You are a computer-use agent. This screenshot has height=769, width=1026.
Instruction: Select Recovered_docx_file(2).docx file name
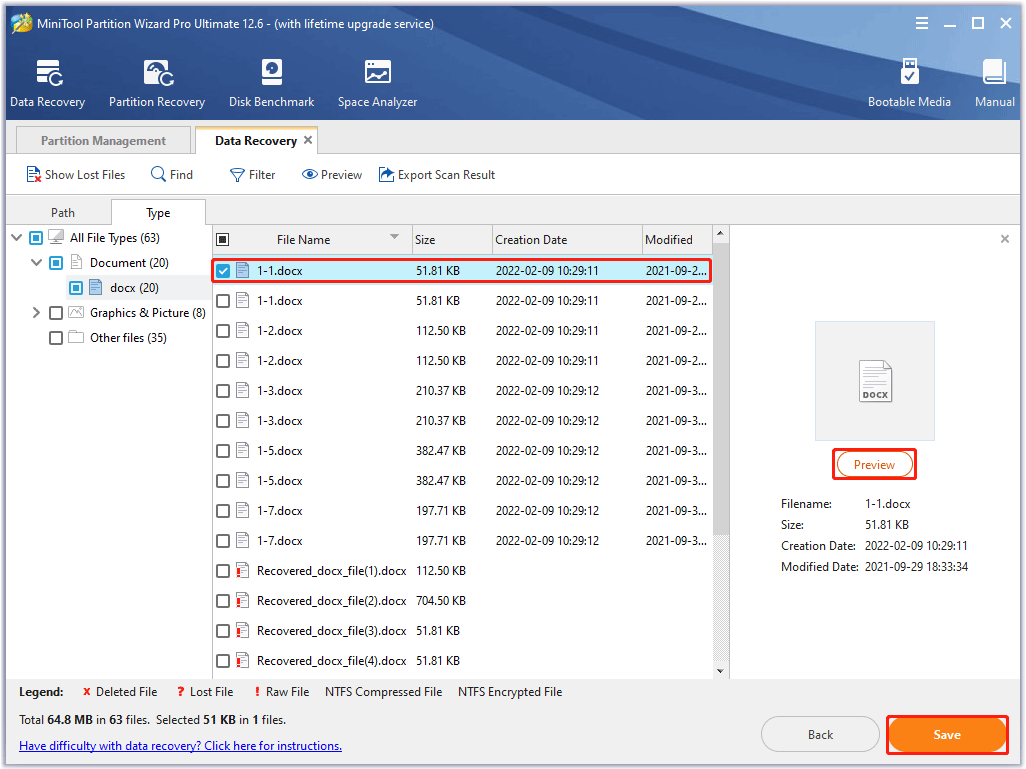tap(332, 601)
